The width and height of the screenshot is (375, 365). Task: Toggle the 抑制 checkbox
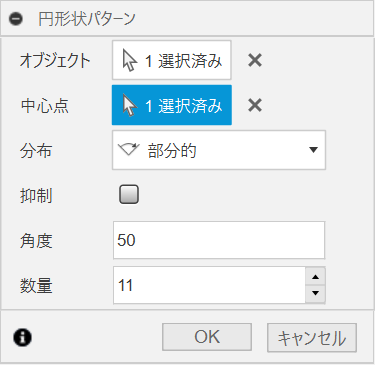click(129, 194)
